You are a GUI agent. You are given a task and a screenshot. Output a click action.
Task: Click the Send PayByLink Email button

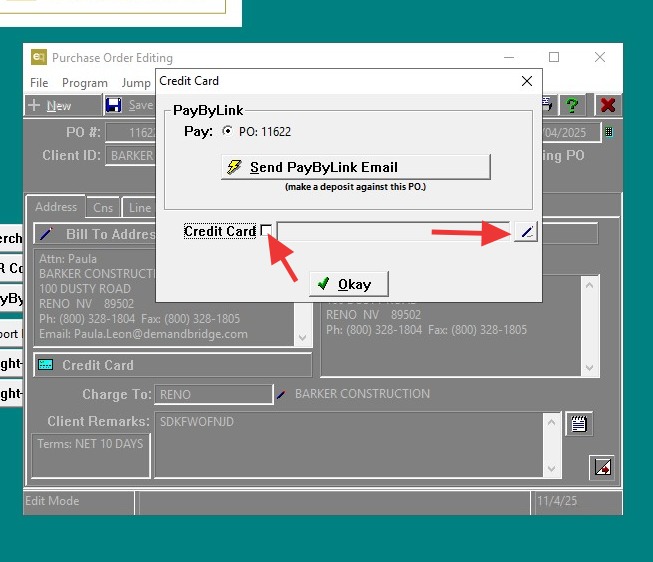point(356,167)
